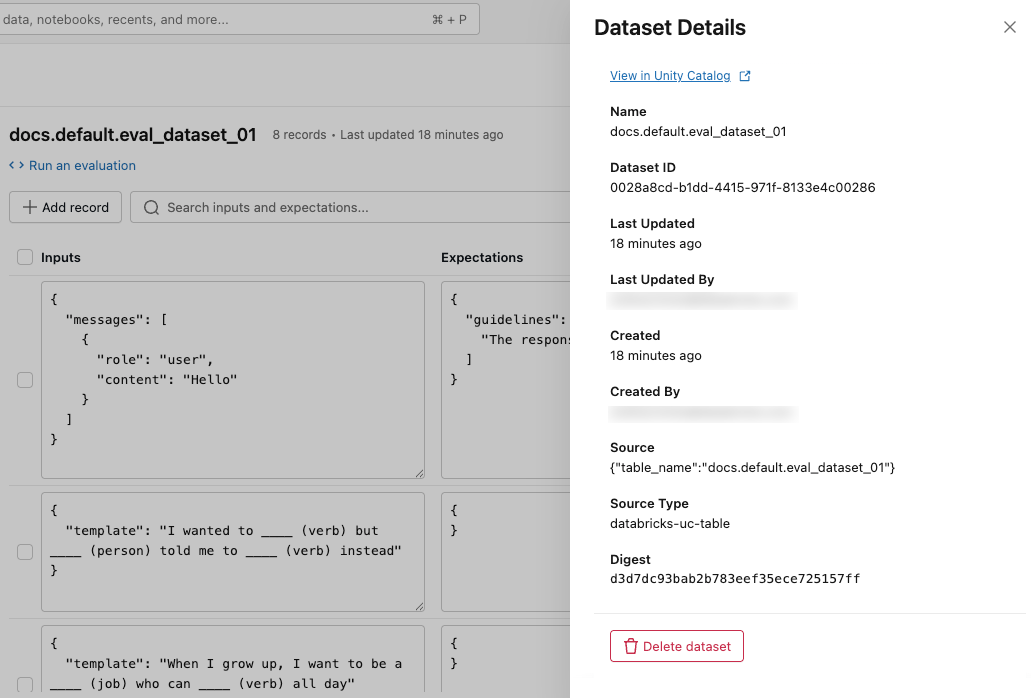The image size is (1031, 698).
Task: Click the trash icon in Delete dataset
Action: tap(630, 646)
